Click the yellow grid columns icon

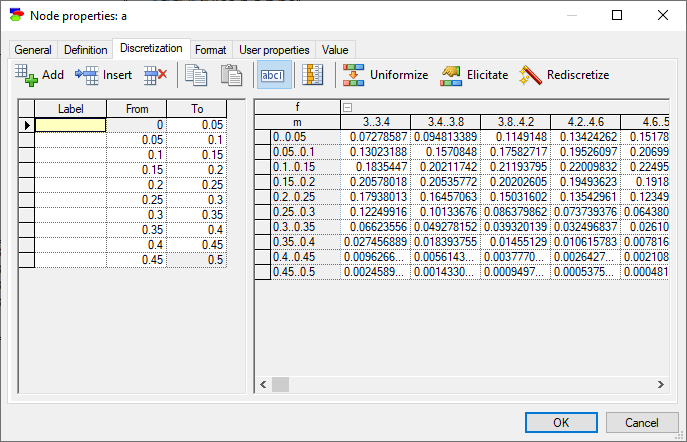point(313,75)
